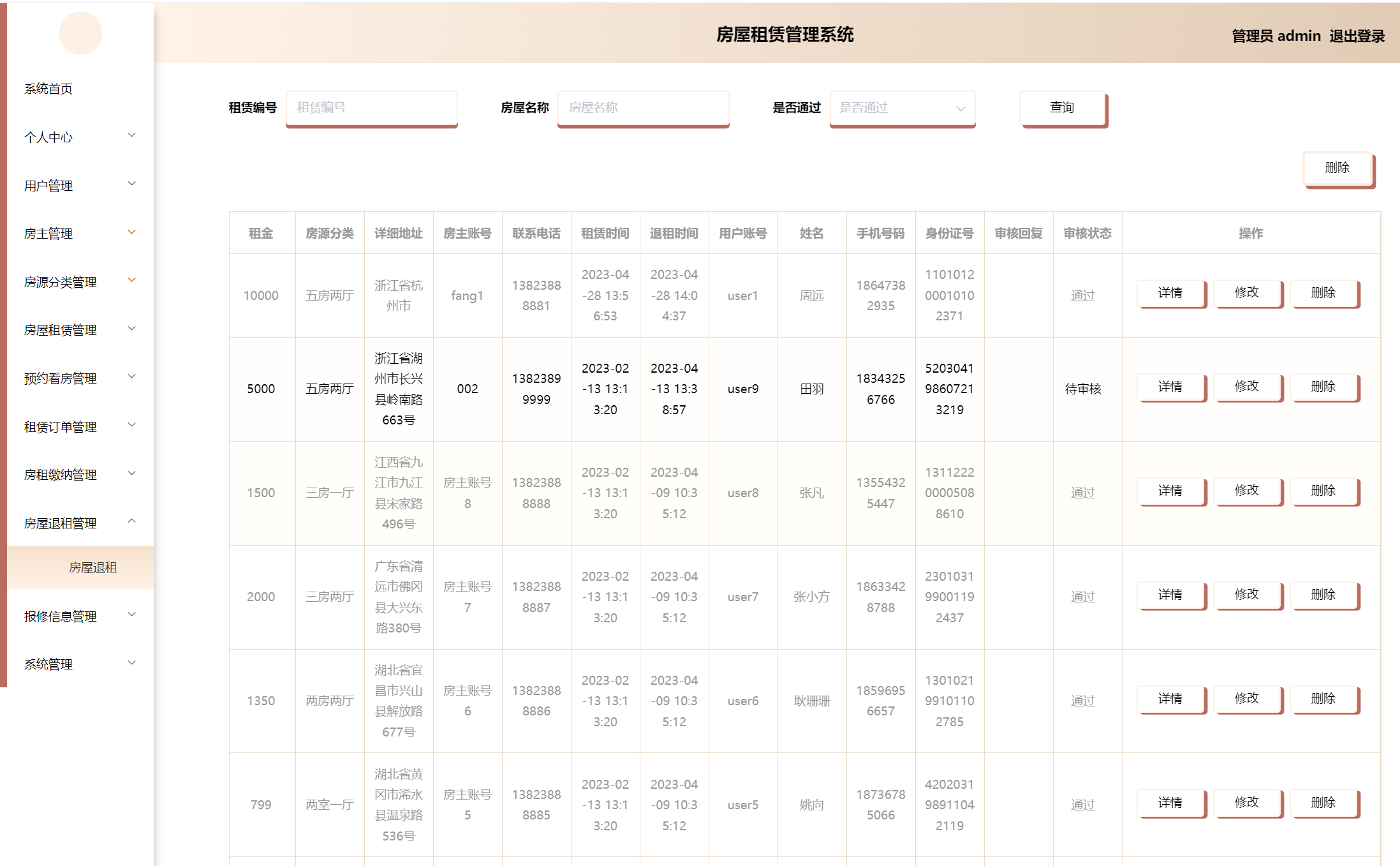Open the 是否通过 dropdown
Screen dimensions: 1400x866
click(902, 108)
